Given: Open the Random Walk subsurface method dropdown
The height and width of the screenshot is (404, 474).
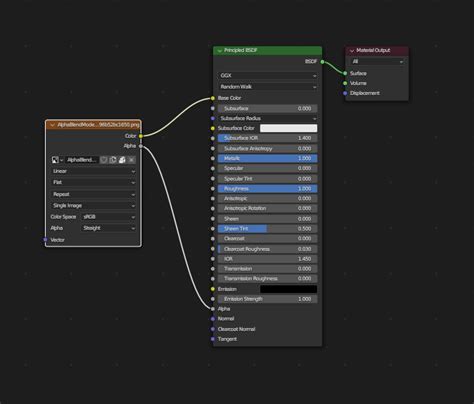Looking at the screenshot, I should pos(268,87).
